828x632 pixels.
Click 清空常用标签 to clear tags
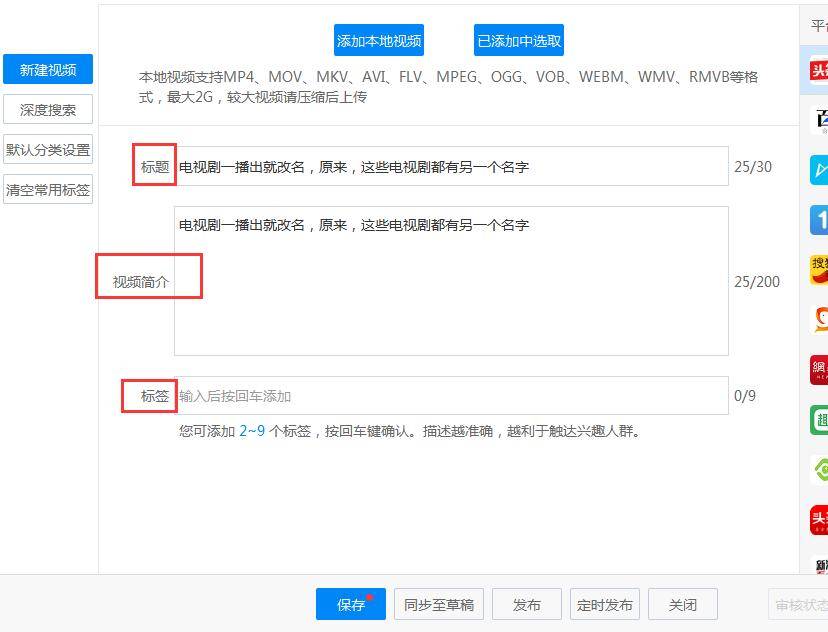click(x=48, y=190)
